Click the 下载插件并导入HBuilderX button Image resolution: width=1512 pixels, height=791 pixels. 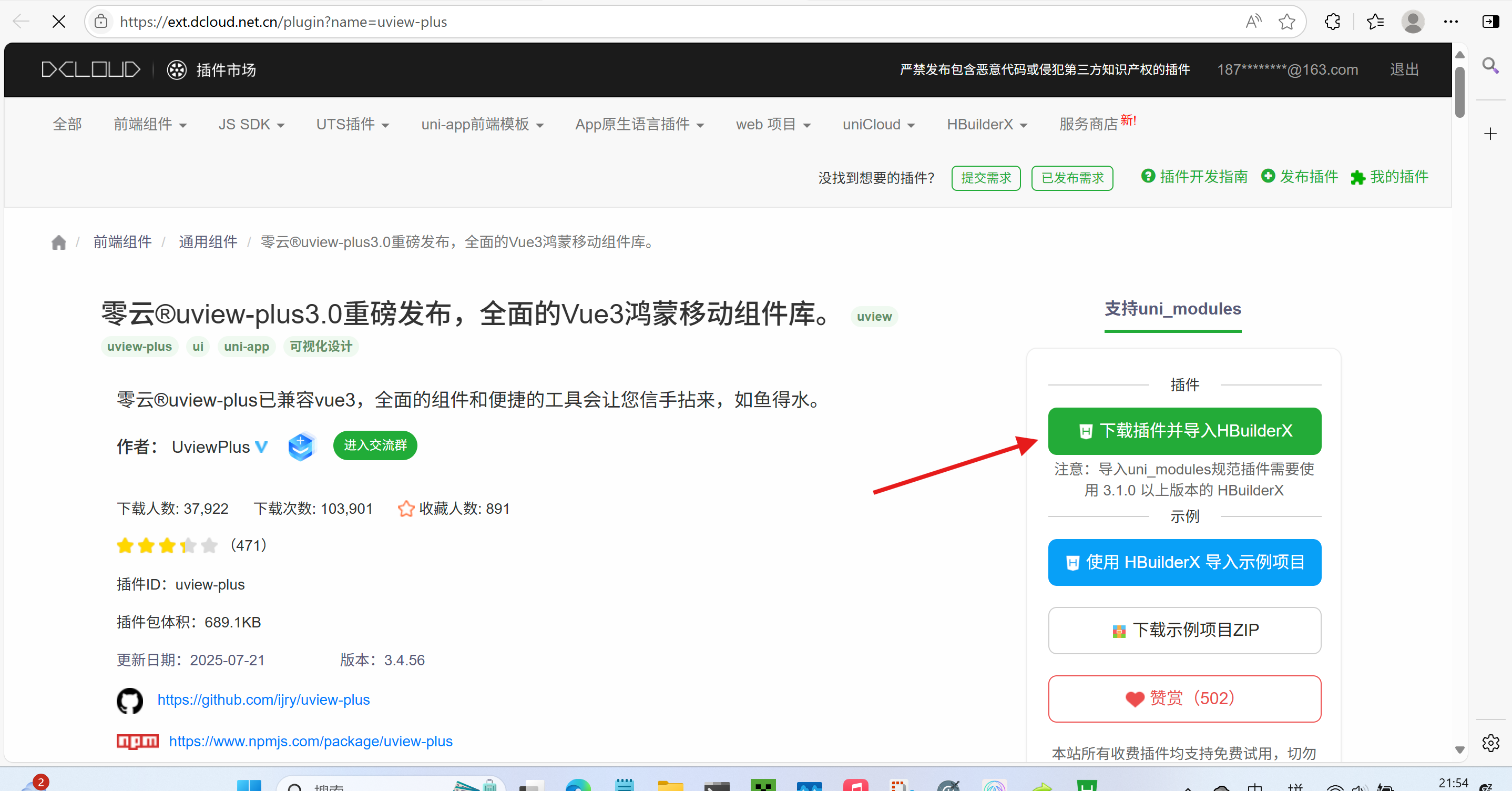pyautogui.click(x=1184, y=430)
